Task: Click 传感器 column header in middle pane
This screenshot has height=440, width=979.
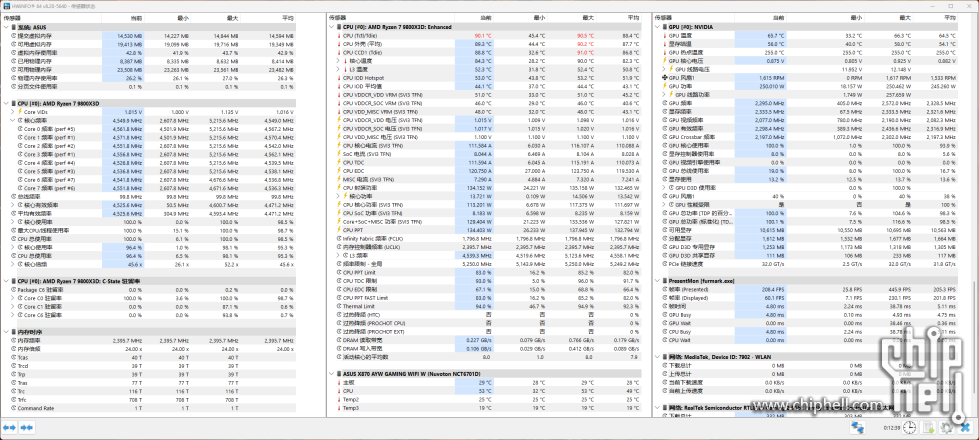Action: click(338, 19)
